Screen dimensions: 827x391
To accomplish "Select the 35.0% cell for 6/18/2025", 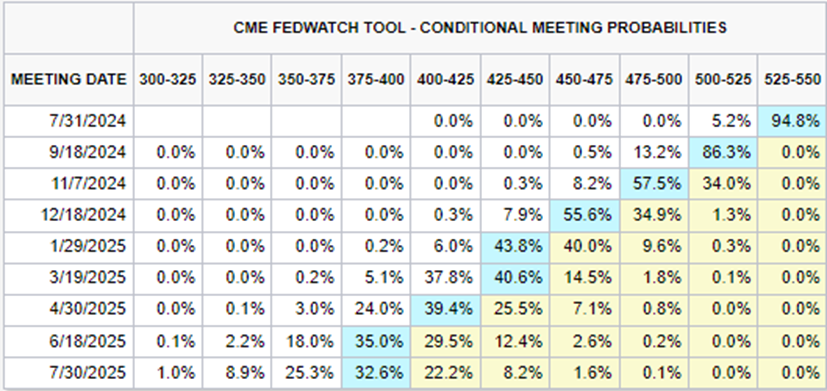I will [x=376, y=339].
